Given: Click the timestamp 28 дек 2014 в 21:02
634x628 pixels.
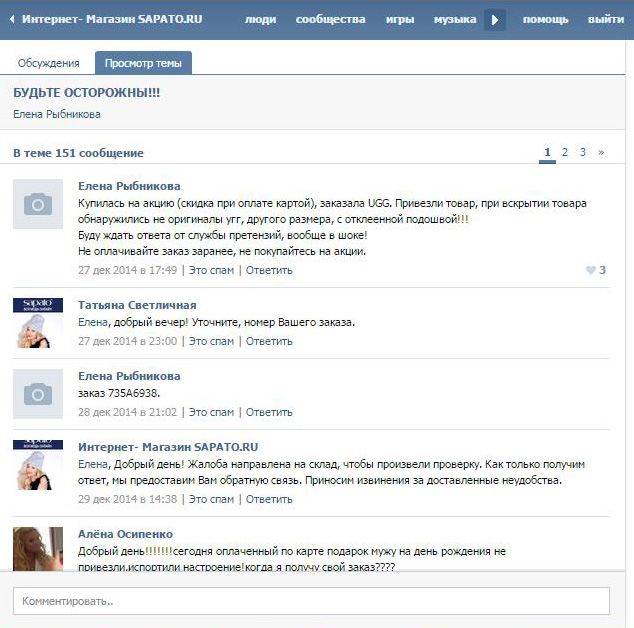Looking at the screenshot, I should pyautogui.click(x=127, y=412).
